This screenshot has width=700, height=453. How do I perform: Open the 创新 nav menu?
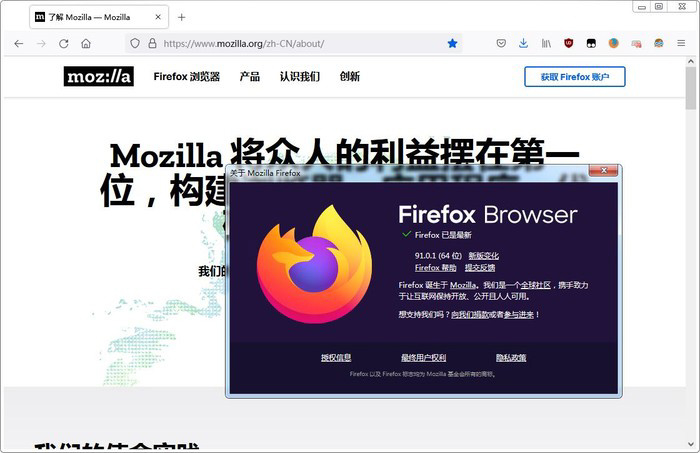point(350,77)
